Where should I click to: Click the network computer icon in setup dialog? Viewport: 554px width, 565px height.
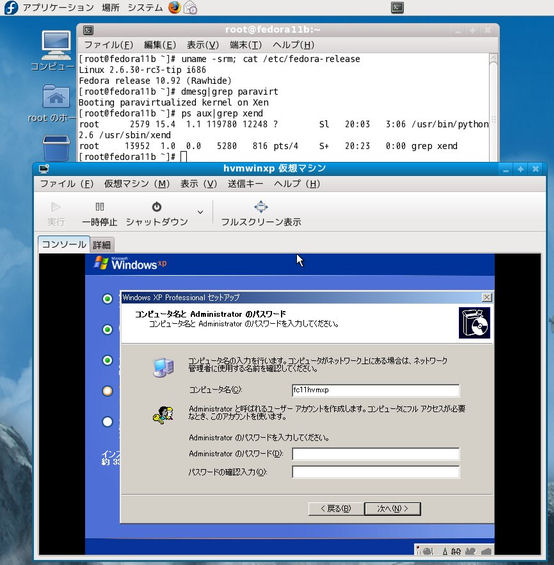tap(164, 367)
